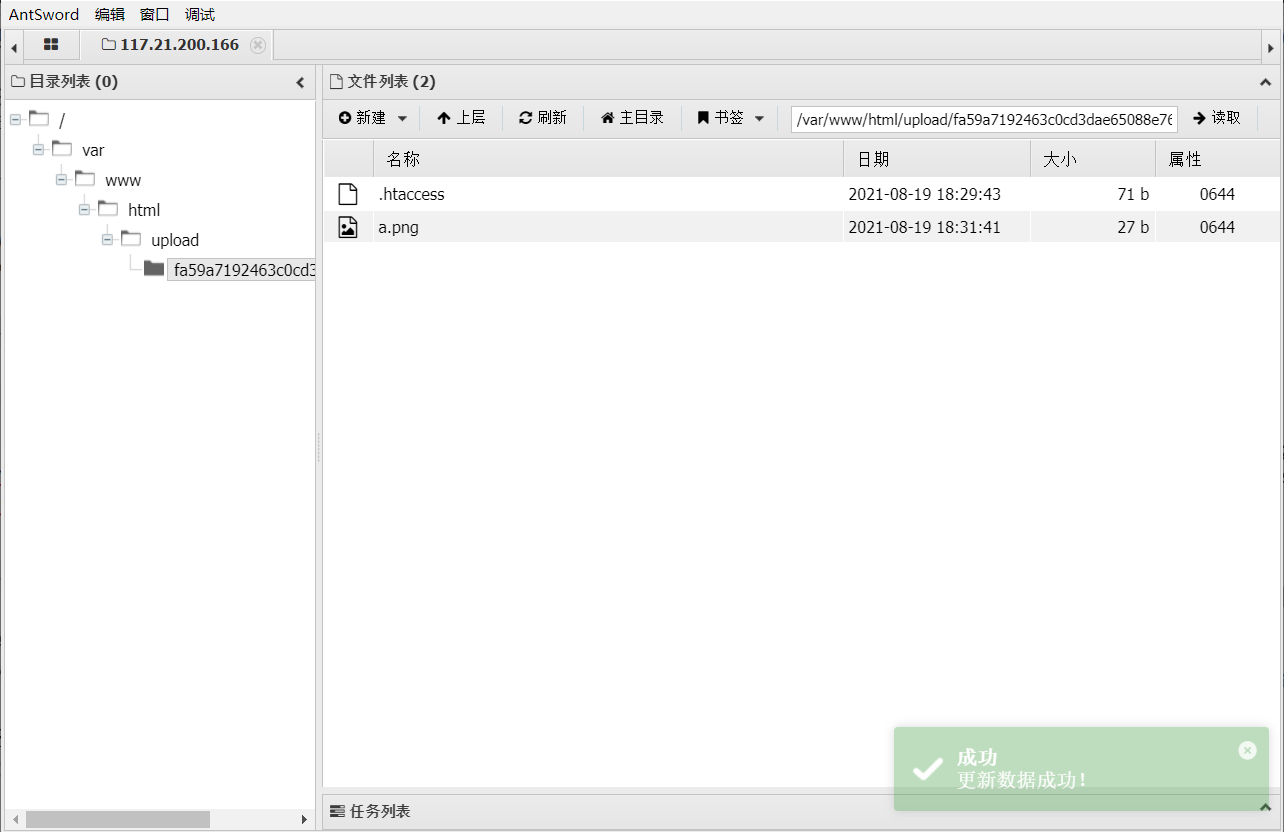Collapse the upload tree node
Image resolution: width=1284 pixels, height=832 pixels.
pos(107,239)
